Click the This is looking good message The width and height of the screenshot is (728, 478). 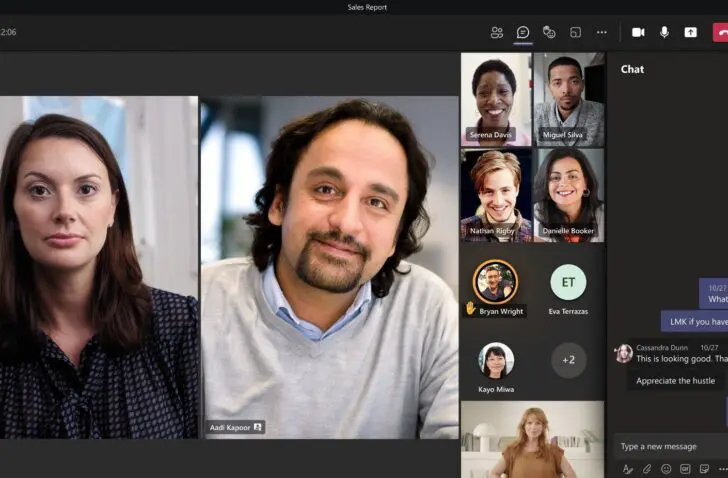(682, 359)
